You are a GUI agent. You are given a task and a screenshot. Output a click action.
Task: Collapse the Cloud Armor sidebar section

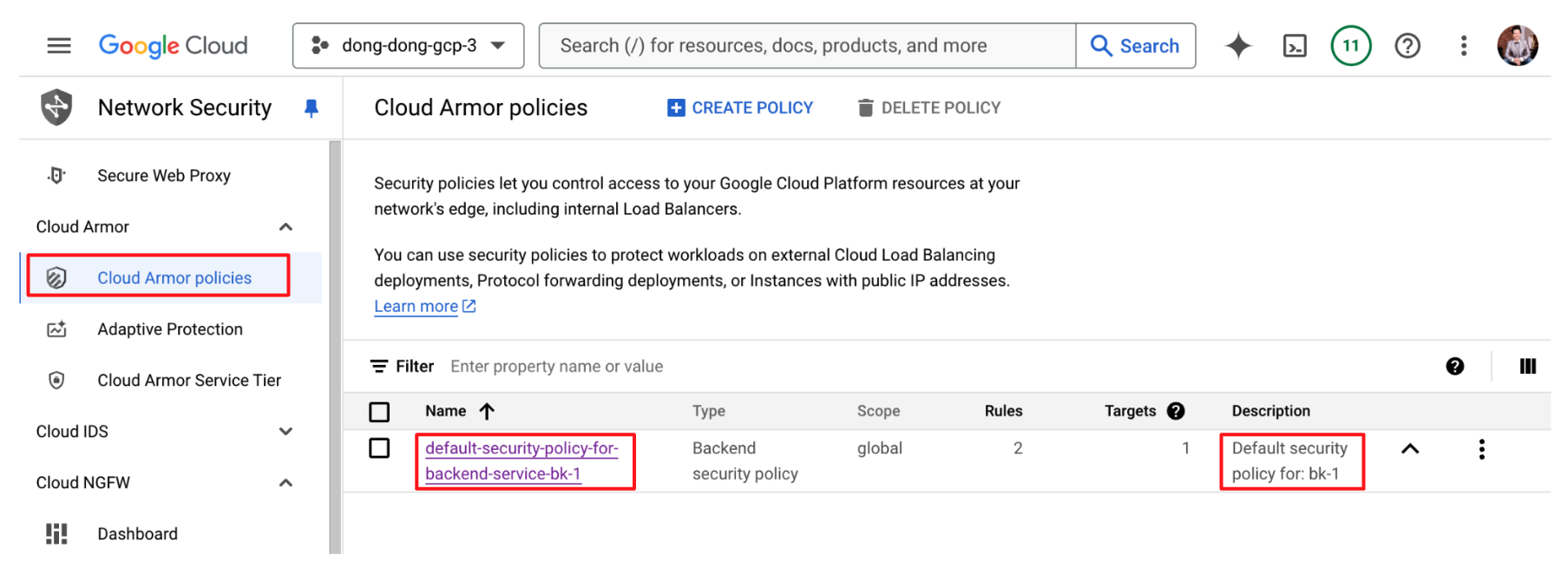[x=285, y=227]
